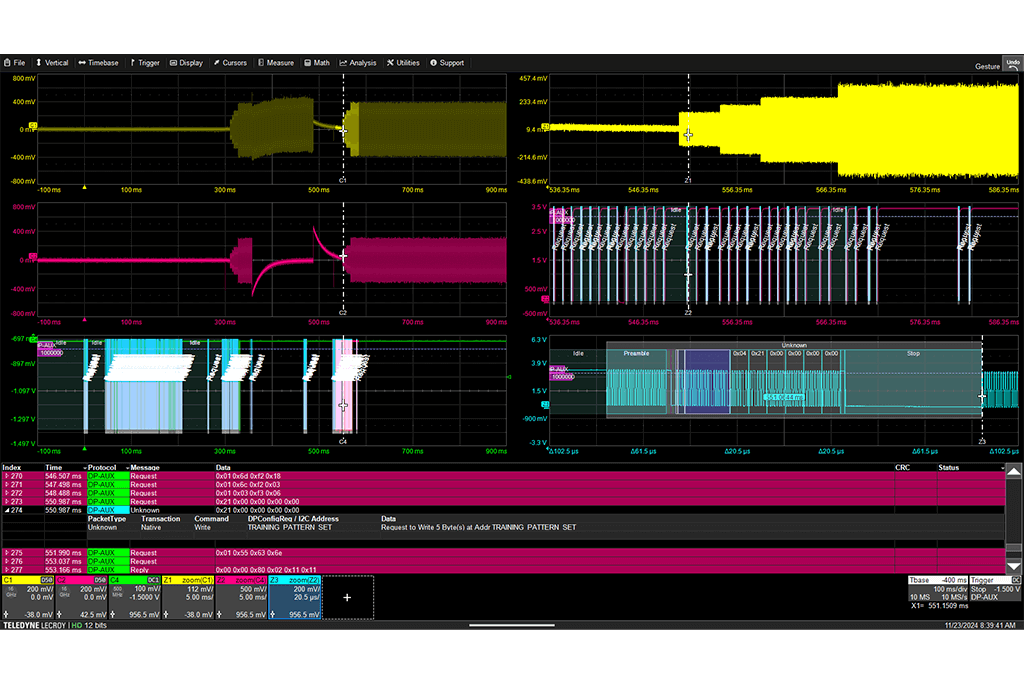1024x683 pixels.
Task: Open the Timebase menu
Action: pyautogui.click(x=98, y=62)
